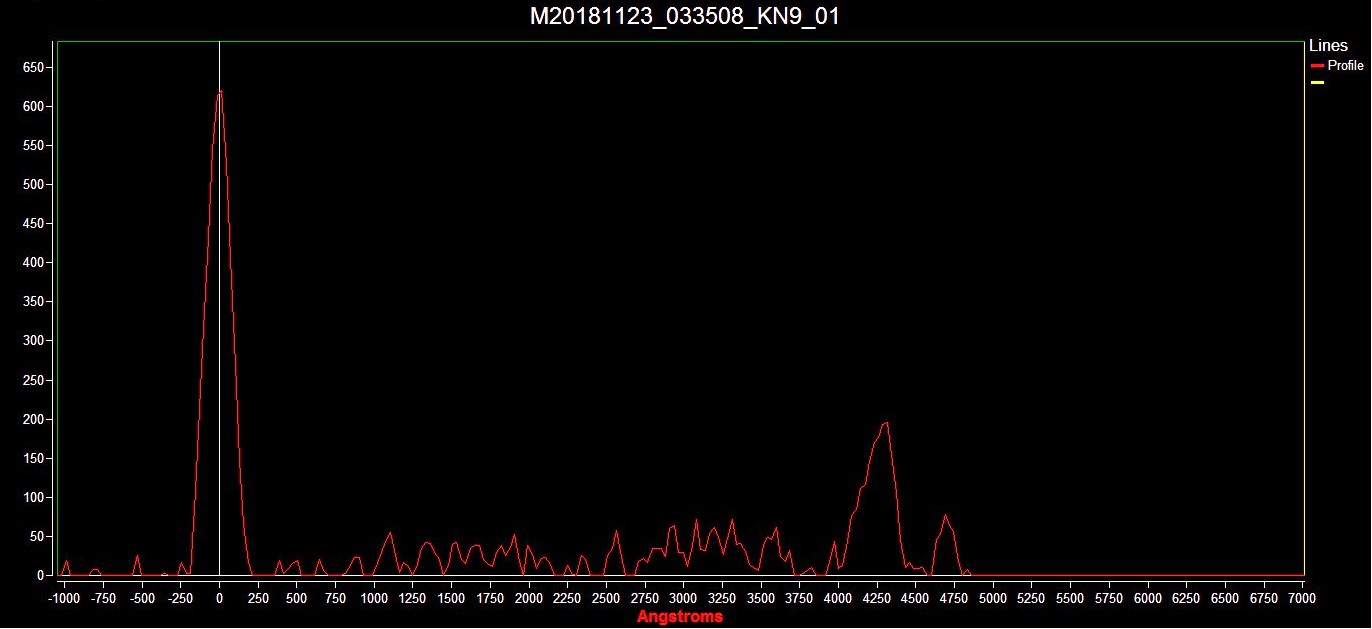Click the white vertical marker line at zero

pyautogui.click(x=219, y=300)
